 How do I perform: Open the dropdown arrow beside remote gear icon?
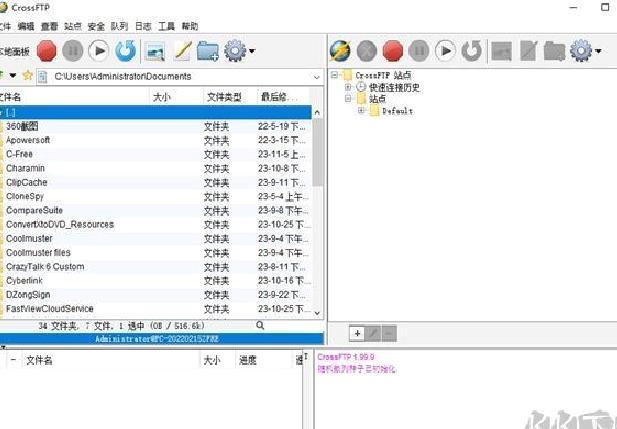(x=598, y=51)
